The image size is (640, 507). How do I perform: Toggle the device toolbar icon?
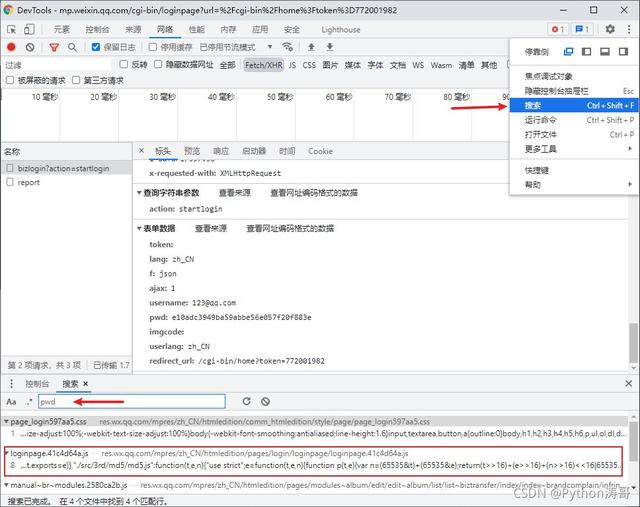29,29
